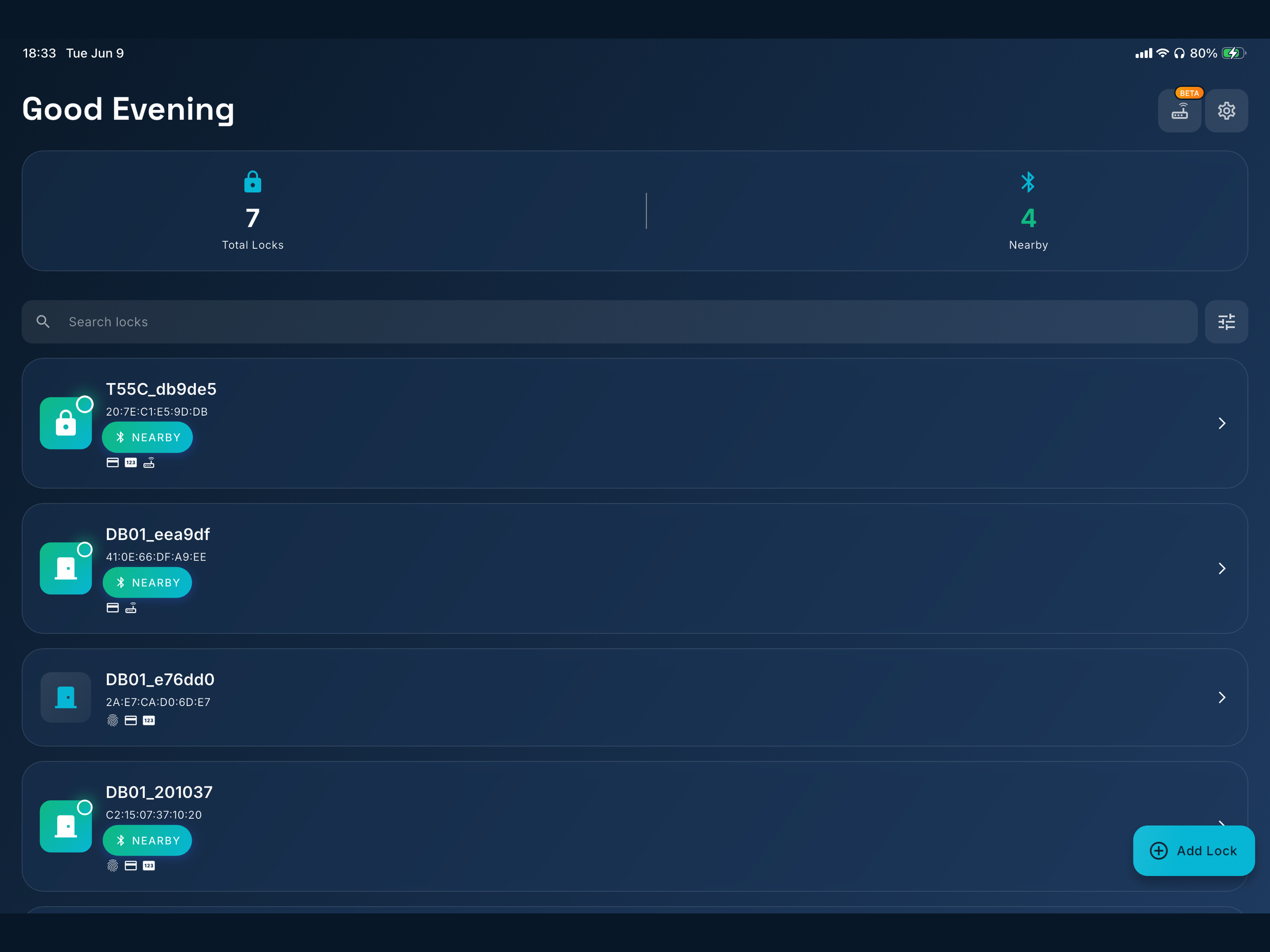Tap gateway icon under DB01_eea9df
The width and height of the screenshot is (1270, 952).
coord(131,608)
